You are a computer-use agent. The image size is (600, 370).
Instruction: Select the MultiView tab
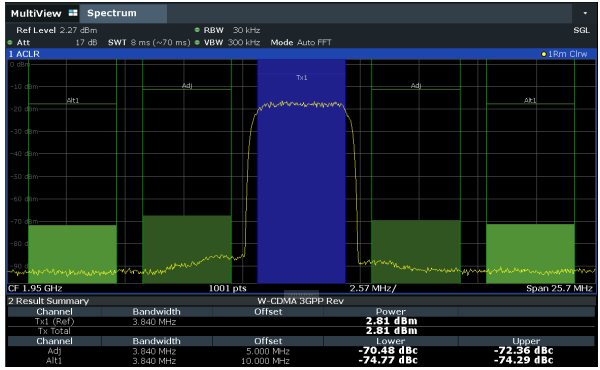click(36, 13)
